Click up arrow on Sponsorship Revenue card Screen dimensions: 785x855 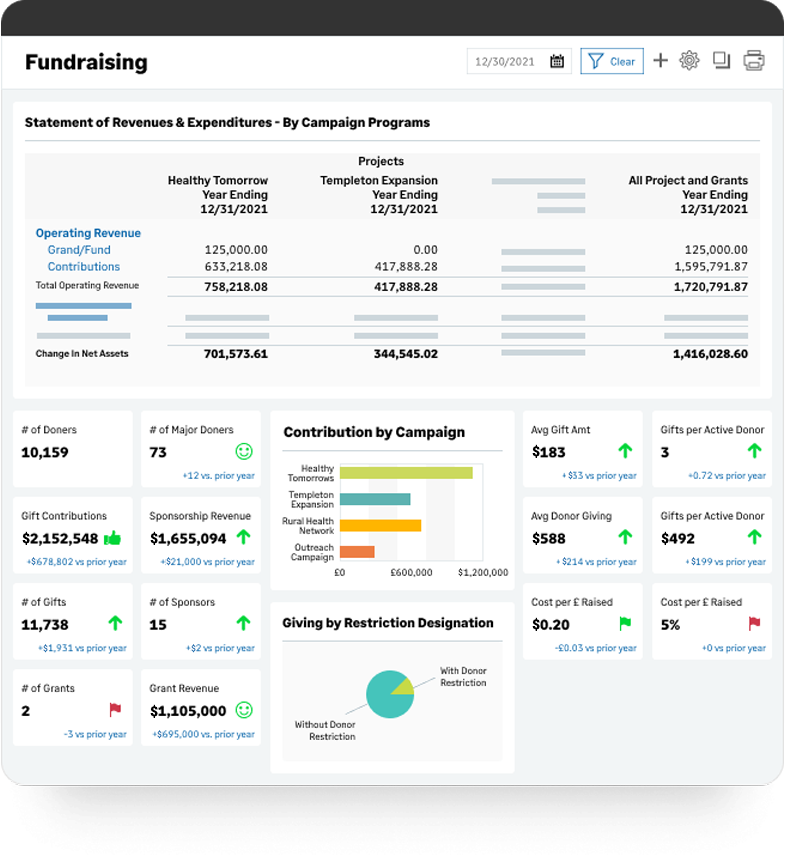tap(244, 537)
